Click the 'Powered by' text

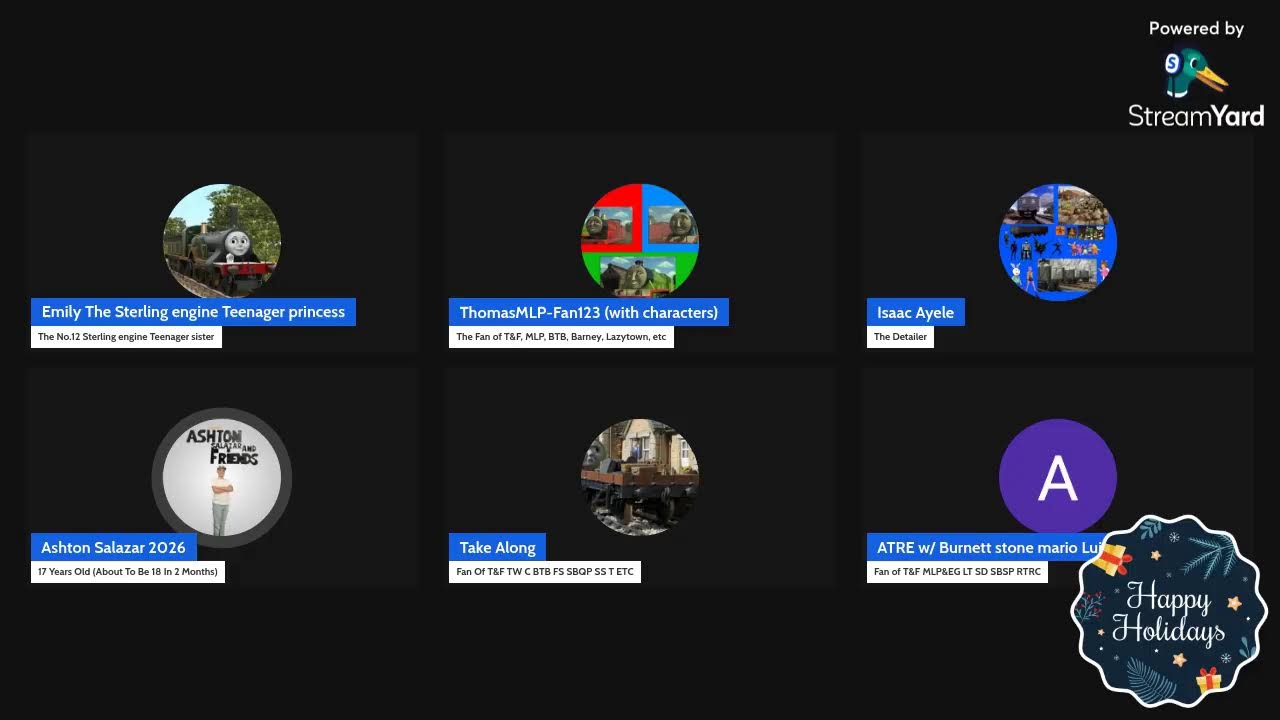click(1196, 29)
